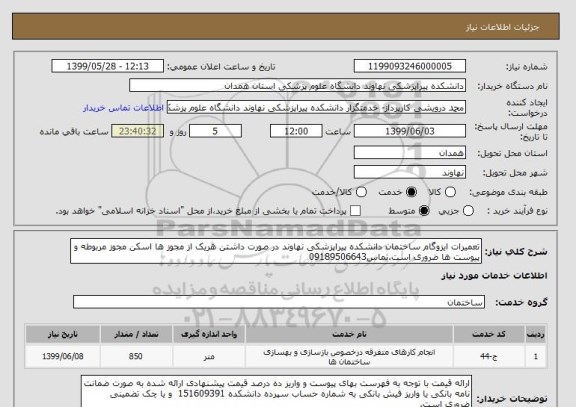Click the استان محل تحویل field همدان

410,153
